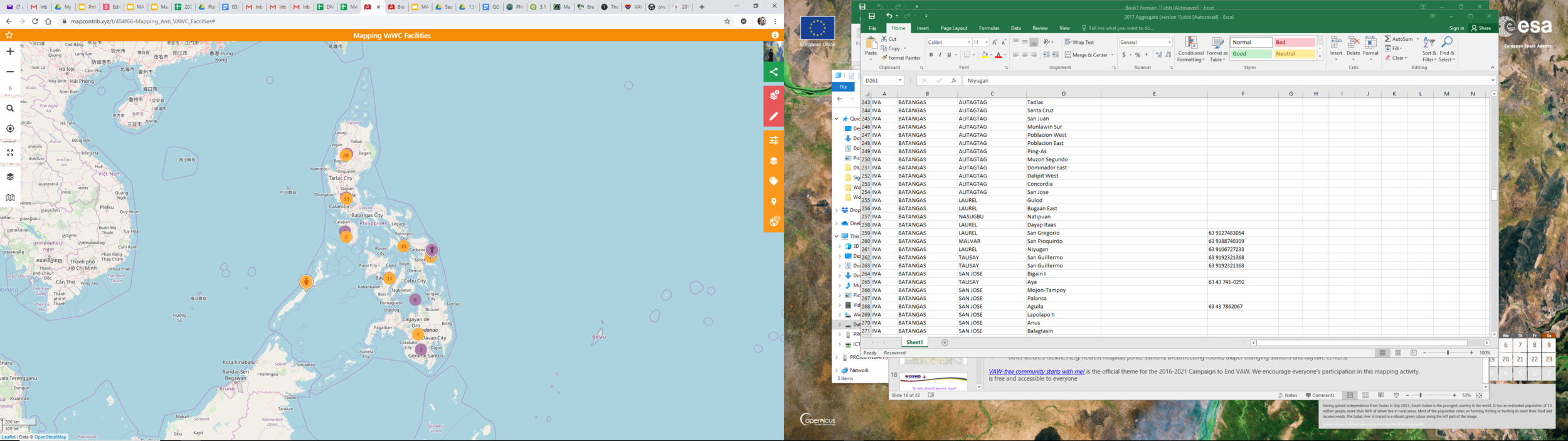Click the browser reload button
The image size is (1568, 441).
pyautogui.click(x=35, y=21)
